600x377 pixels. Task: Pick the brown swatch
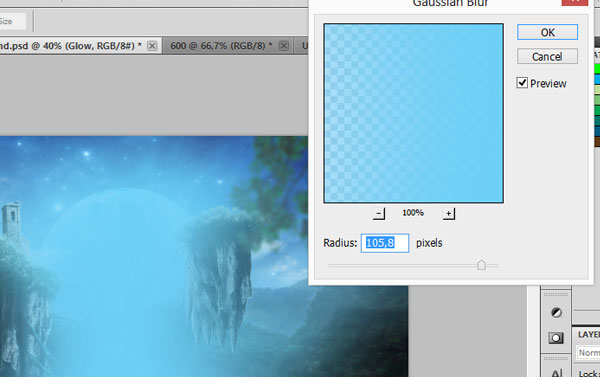[x=597, y=141]
